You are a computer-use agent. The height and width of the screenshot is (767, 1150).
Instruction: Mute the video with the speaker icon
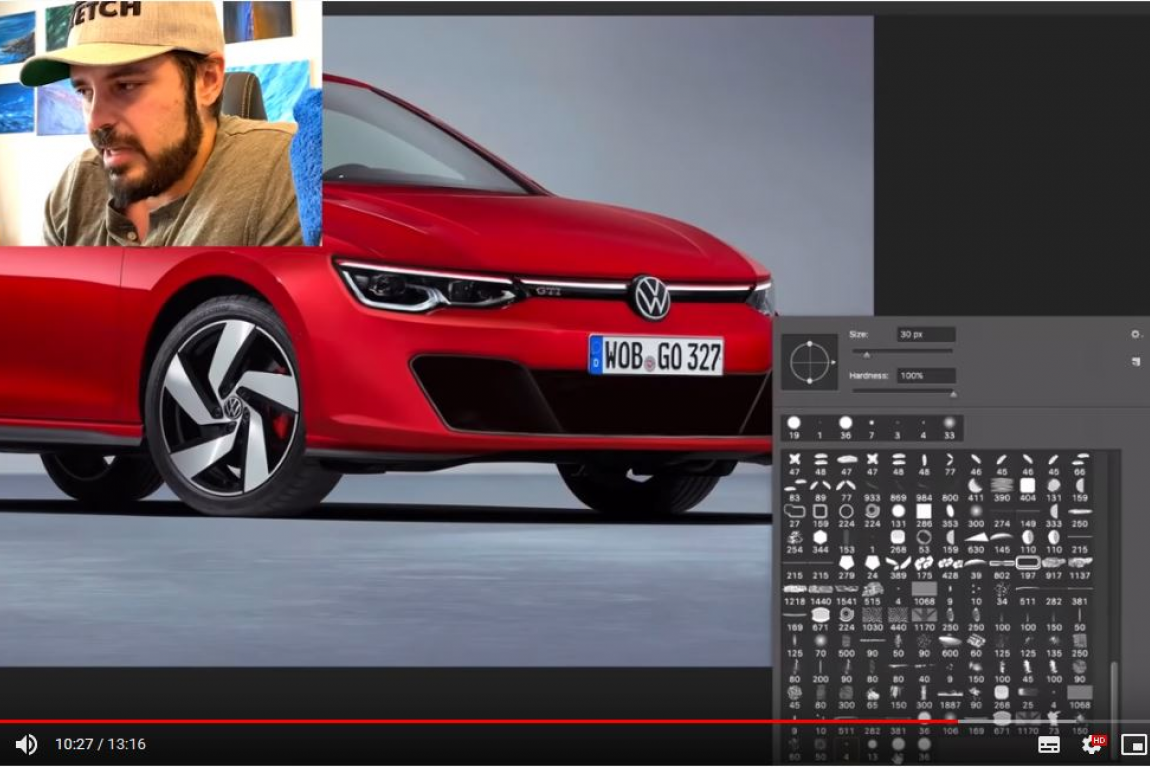pos(26,744)
